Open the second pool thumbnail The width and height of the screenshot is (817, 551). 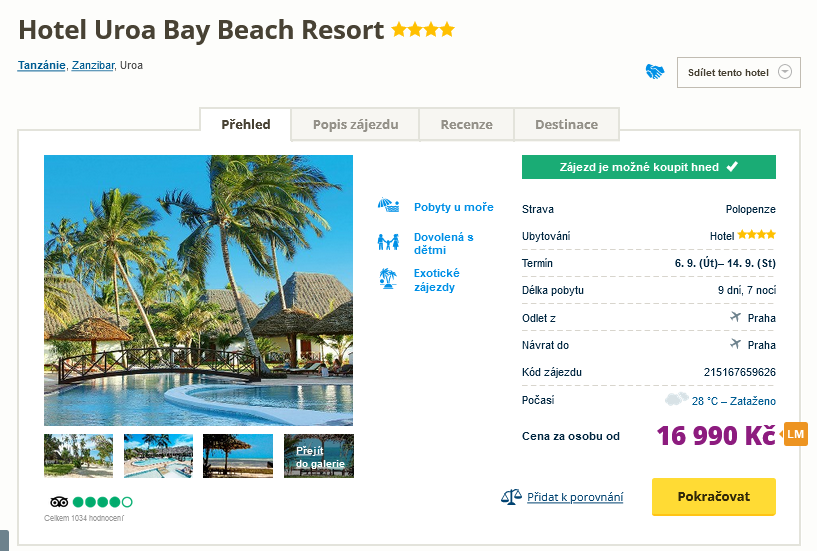coord(158,456)
